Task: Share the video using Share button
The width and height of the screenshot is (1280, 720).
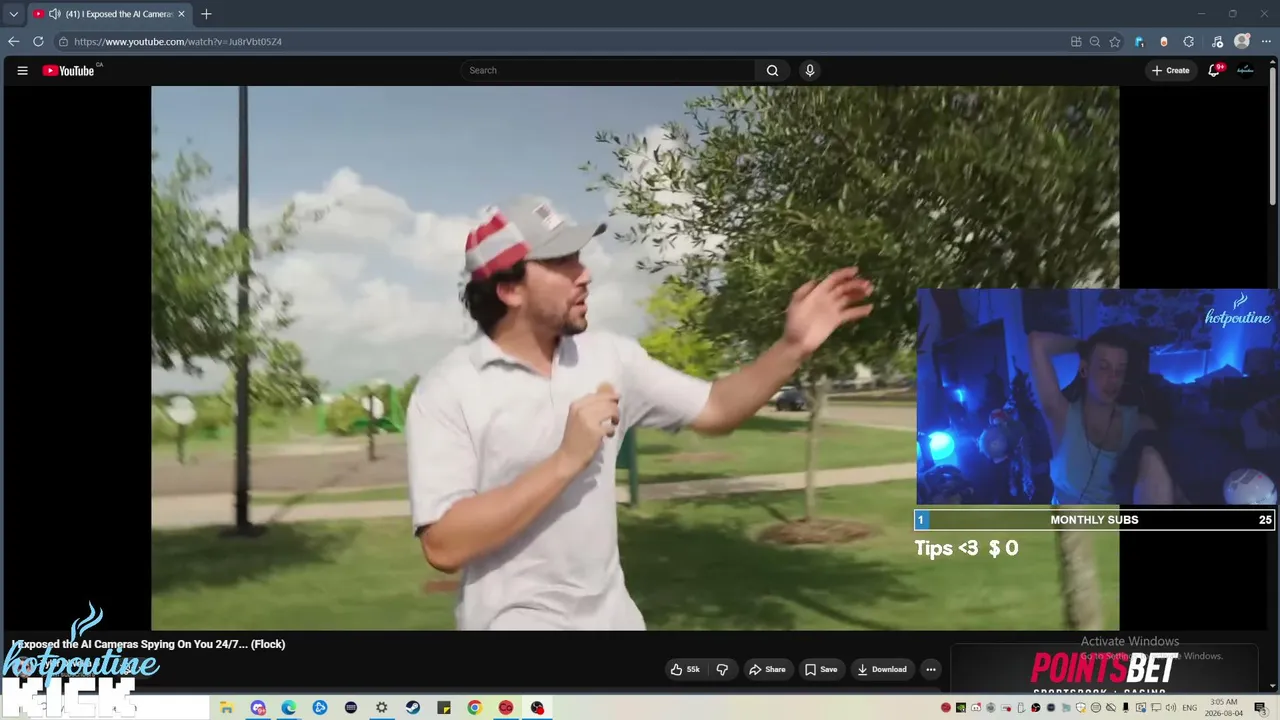Action: coord(767,670)
